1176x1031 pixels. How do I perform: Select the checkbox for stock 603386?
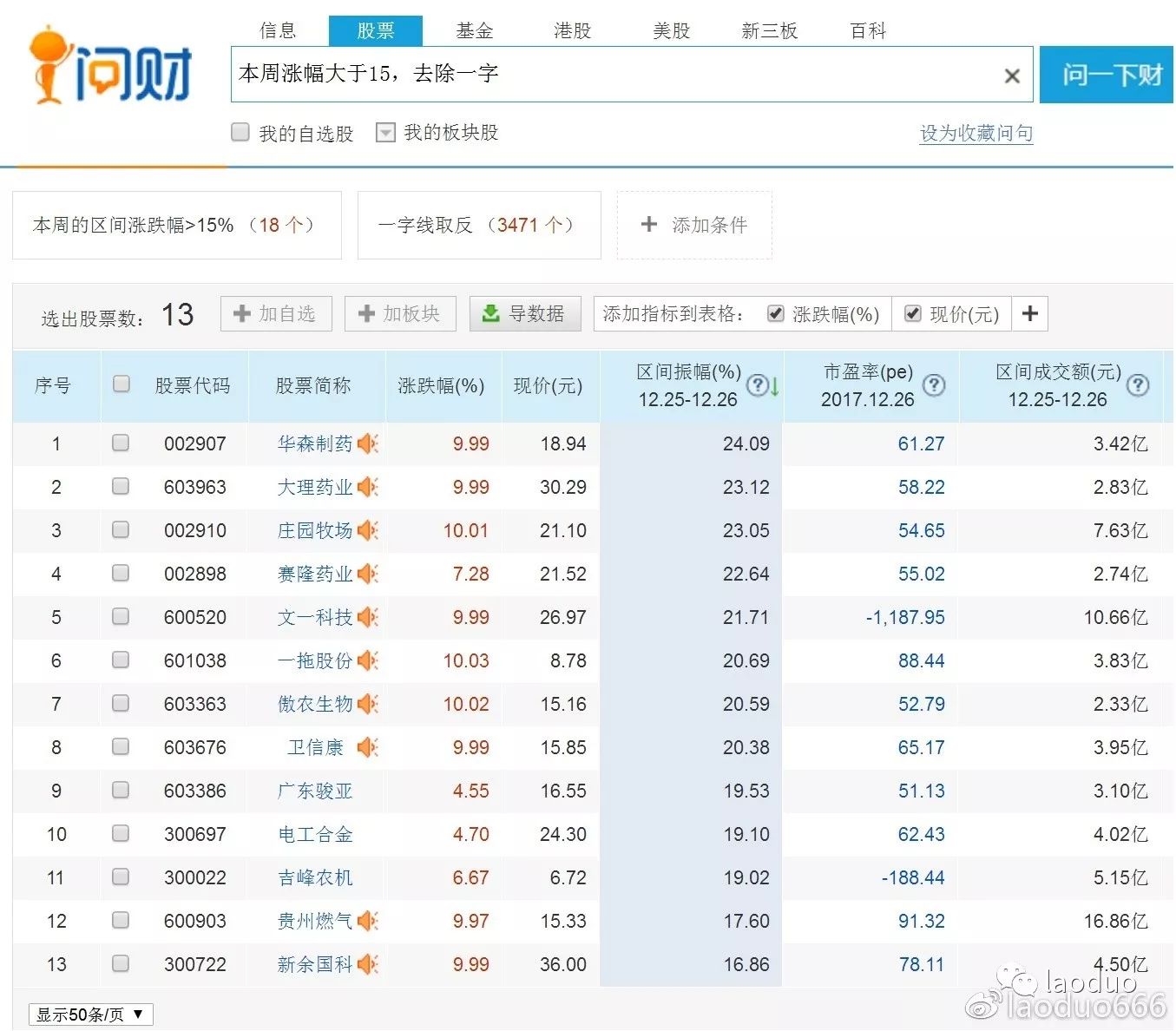121,790
